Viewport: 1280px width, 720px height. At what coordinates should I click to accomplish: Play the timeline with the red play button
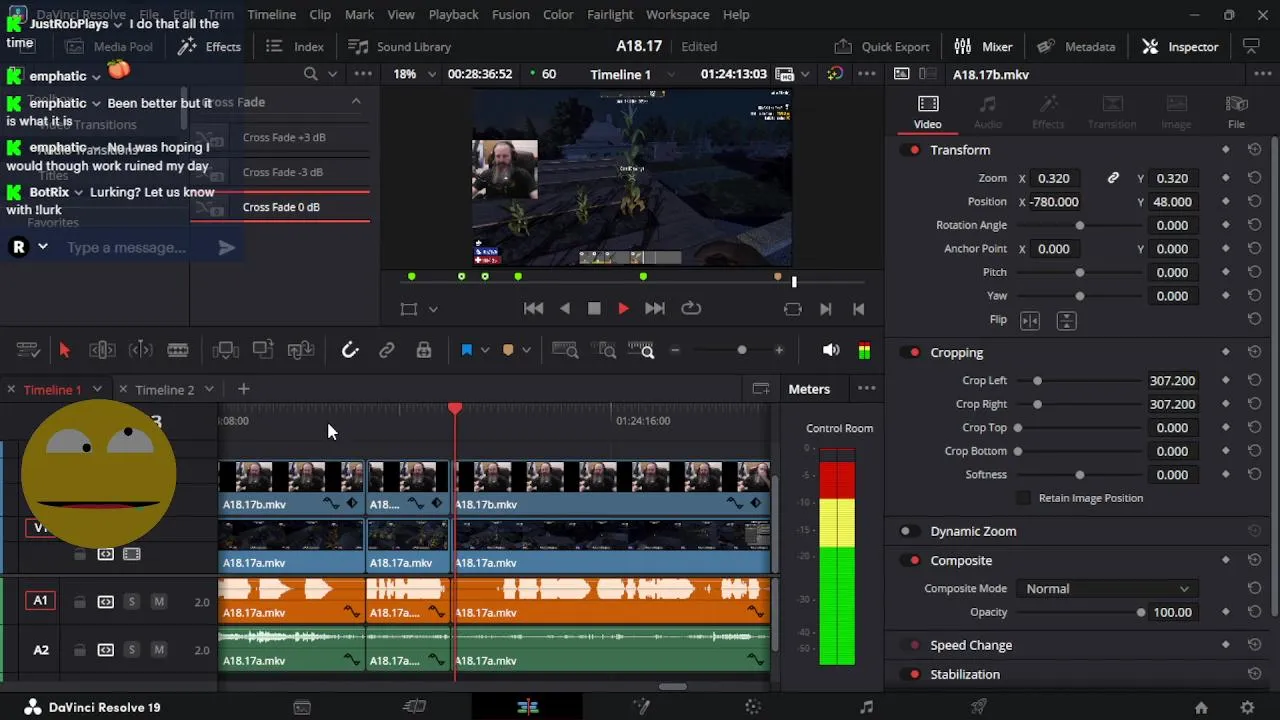623,309
